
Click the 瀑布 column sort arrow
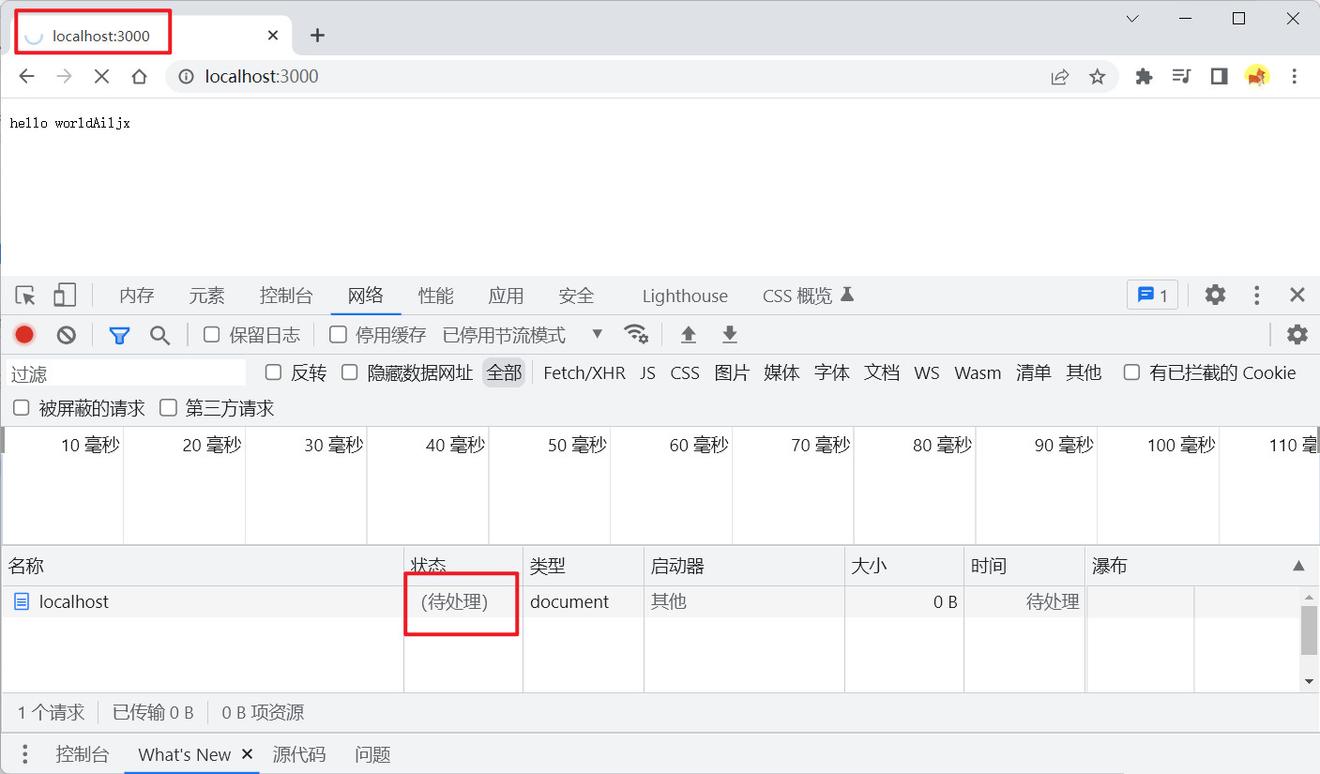click(1298, 566)
